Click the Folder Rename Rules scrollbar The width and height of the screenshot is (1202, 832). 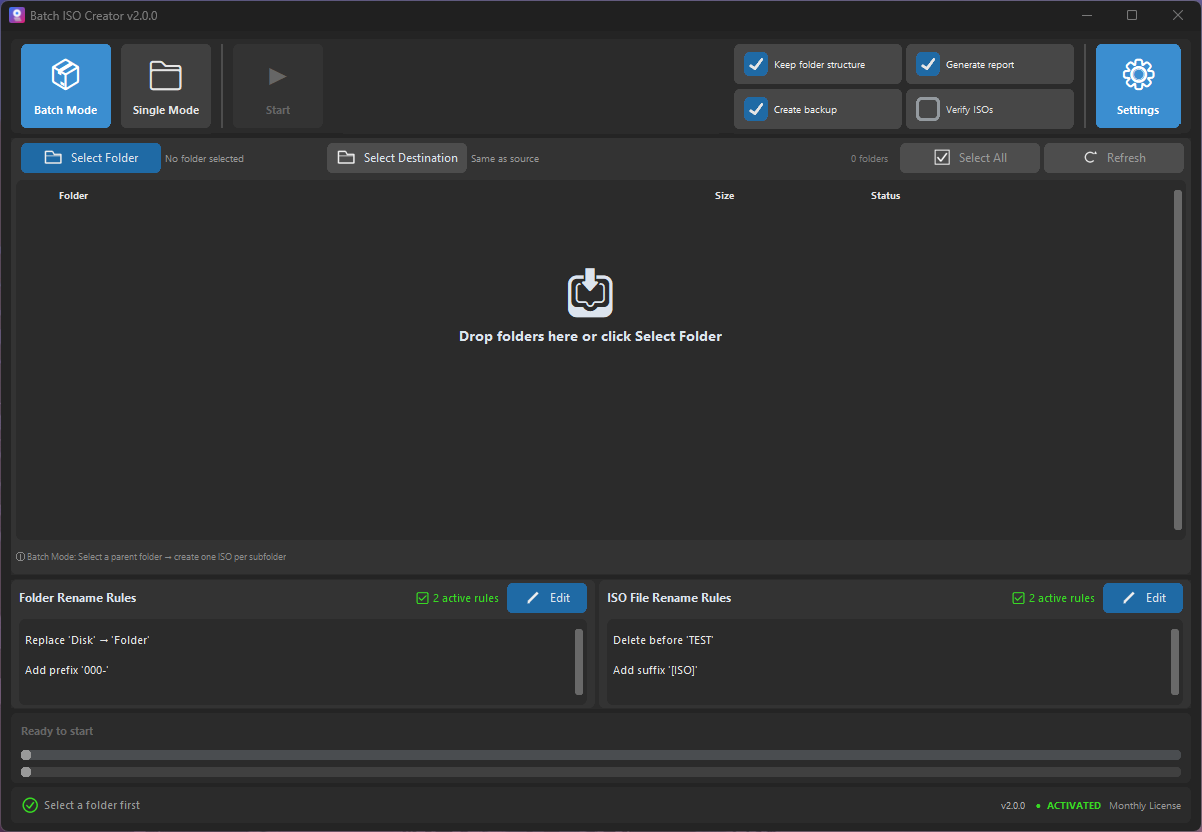579,661
